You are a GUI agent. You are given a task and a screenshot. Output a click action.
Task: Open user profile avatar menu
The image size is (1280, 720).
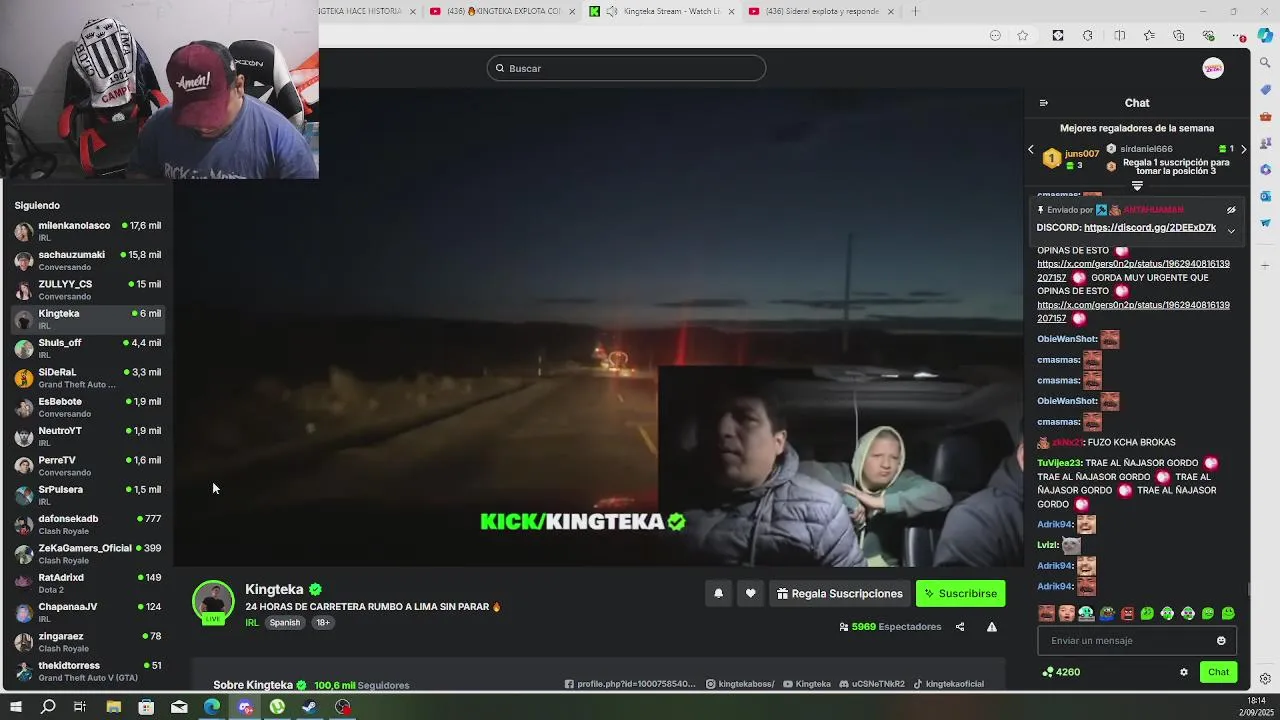click(x=1213, y=68)
